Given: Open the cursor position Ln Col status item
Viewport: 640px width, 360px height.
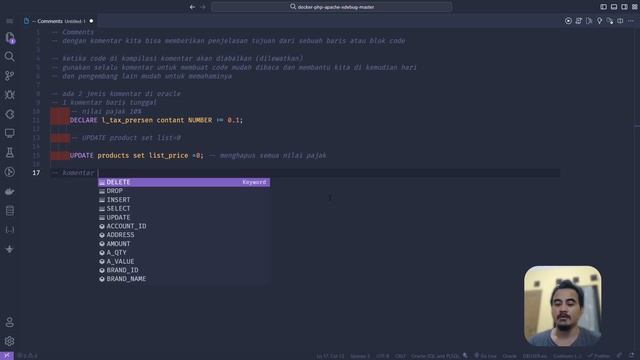Looking at the screenshot, I should (x=330, y=356).
